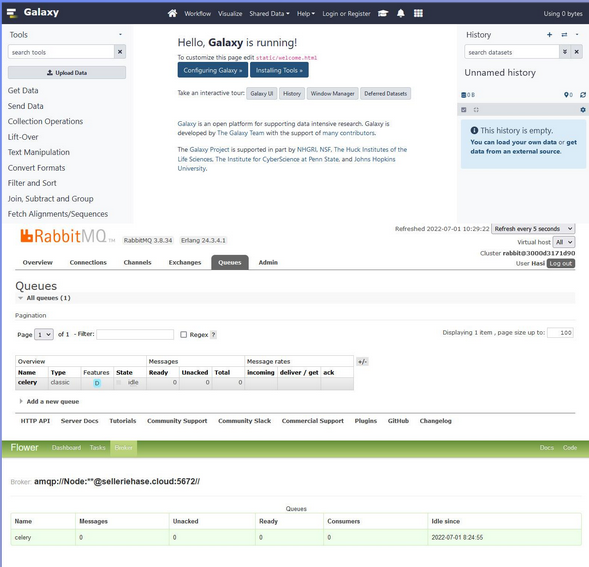Screen dimensions: 589x567
Task: Click Installing Tools button
Action: point(279,70)
